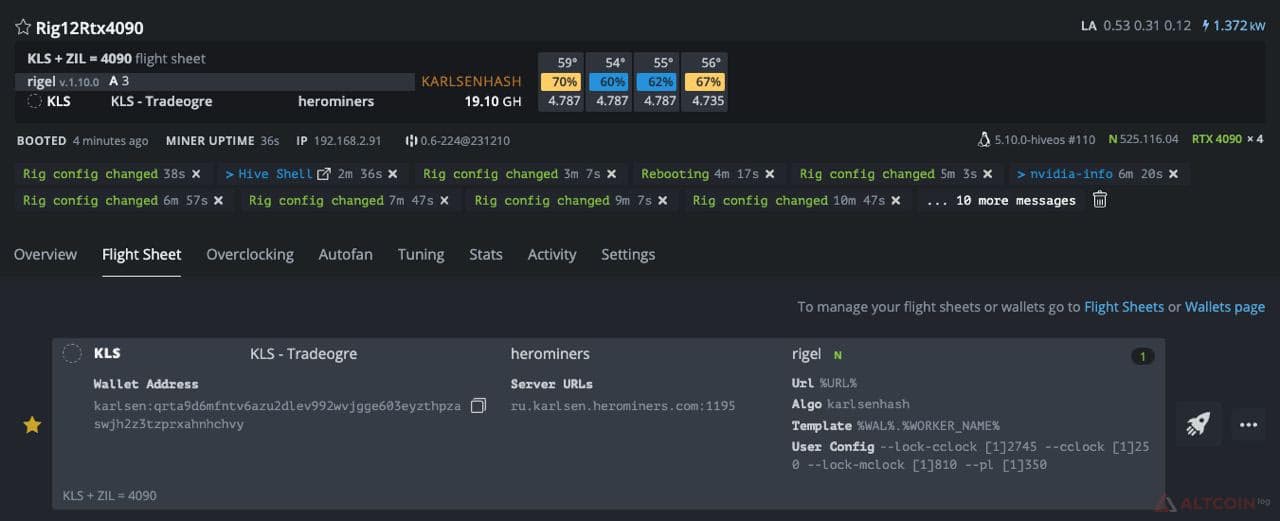
Task: Click the Linux kernel penguin icon
Action: [984, 140]
